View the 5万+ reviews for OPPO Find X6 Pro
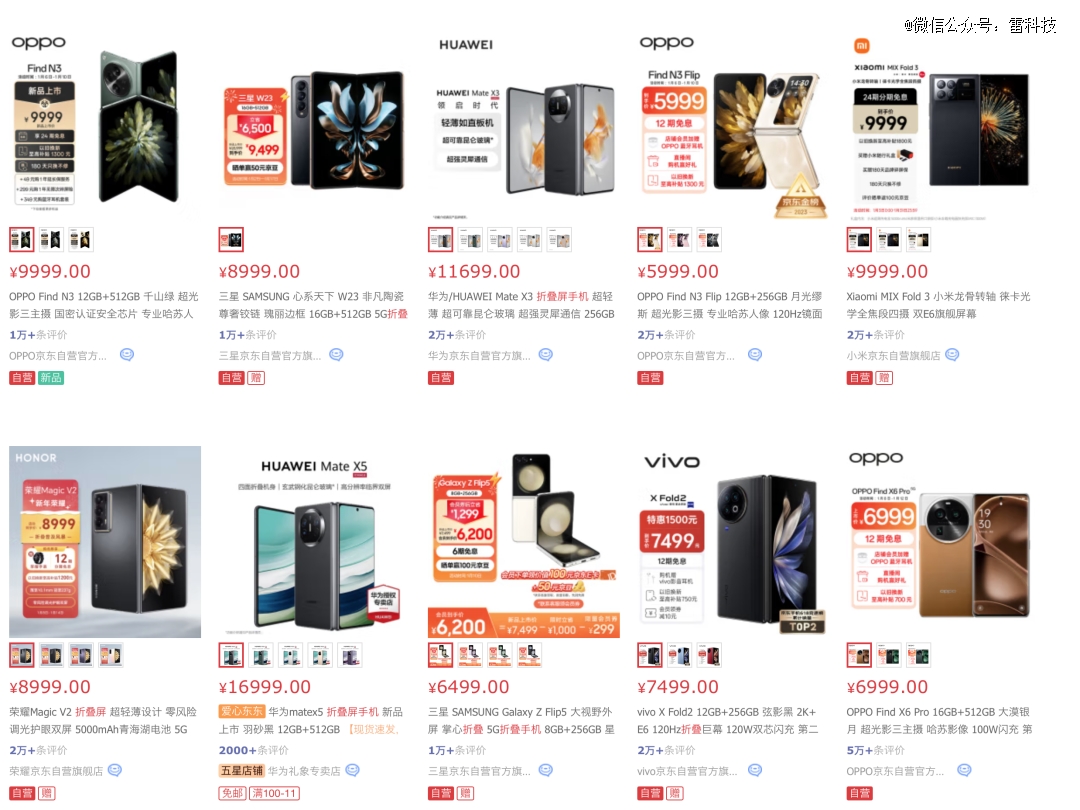This screenshot has height=810, width=1080. 875,750
